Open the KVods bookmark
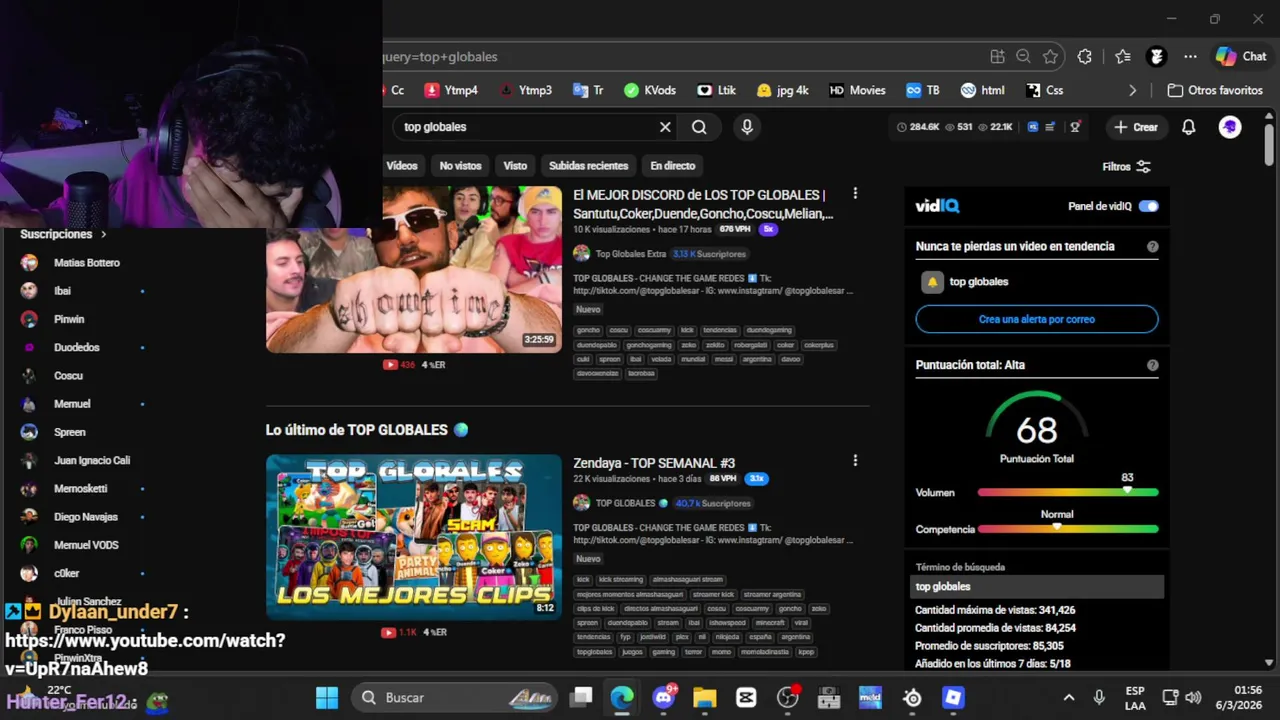This screenshot has height=720, width=1280. click(650, 90)
